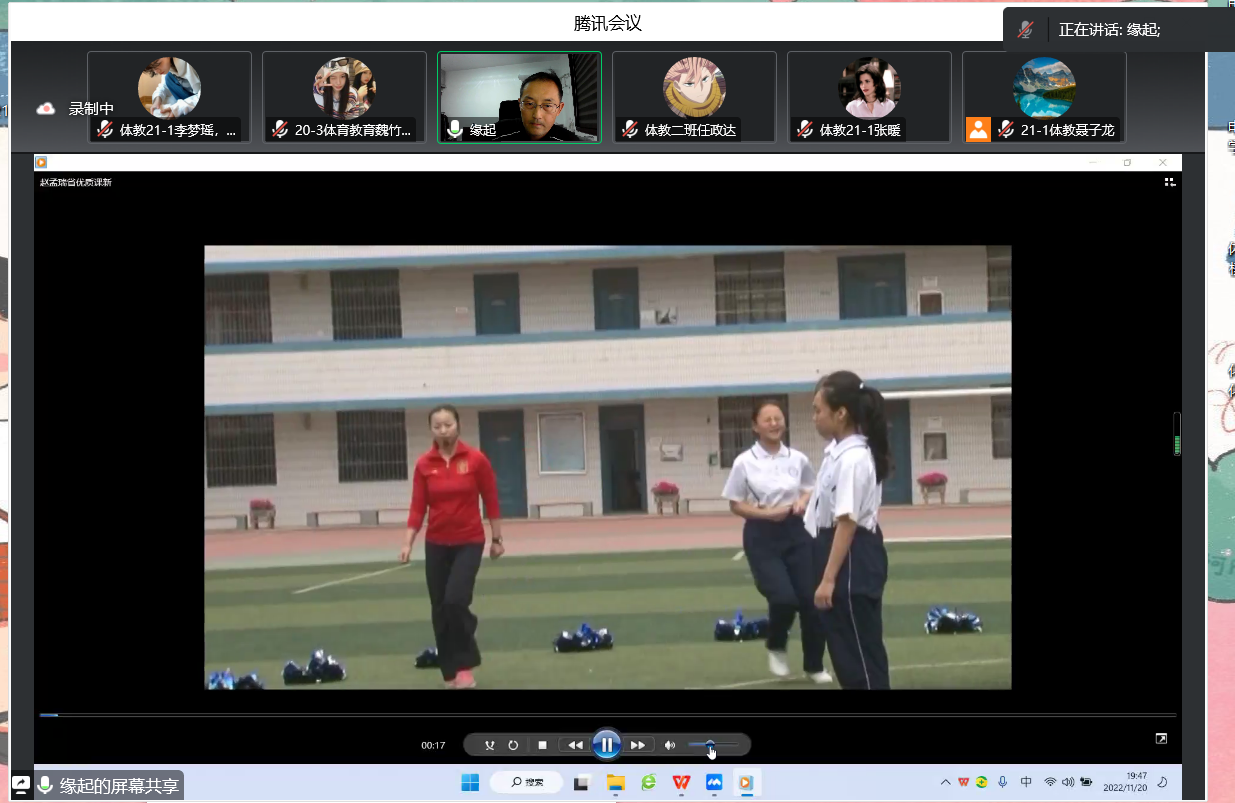Click the switch-to-library icon at top right of player

pos(1169,182)
